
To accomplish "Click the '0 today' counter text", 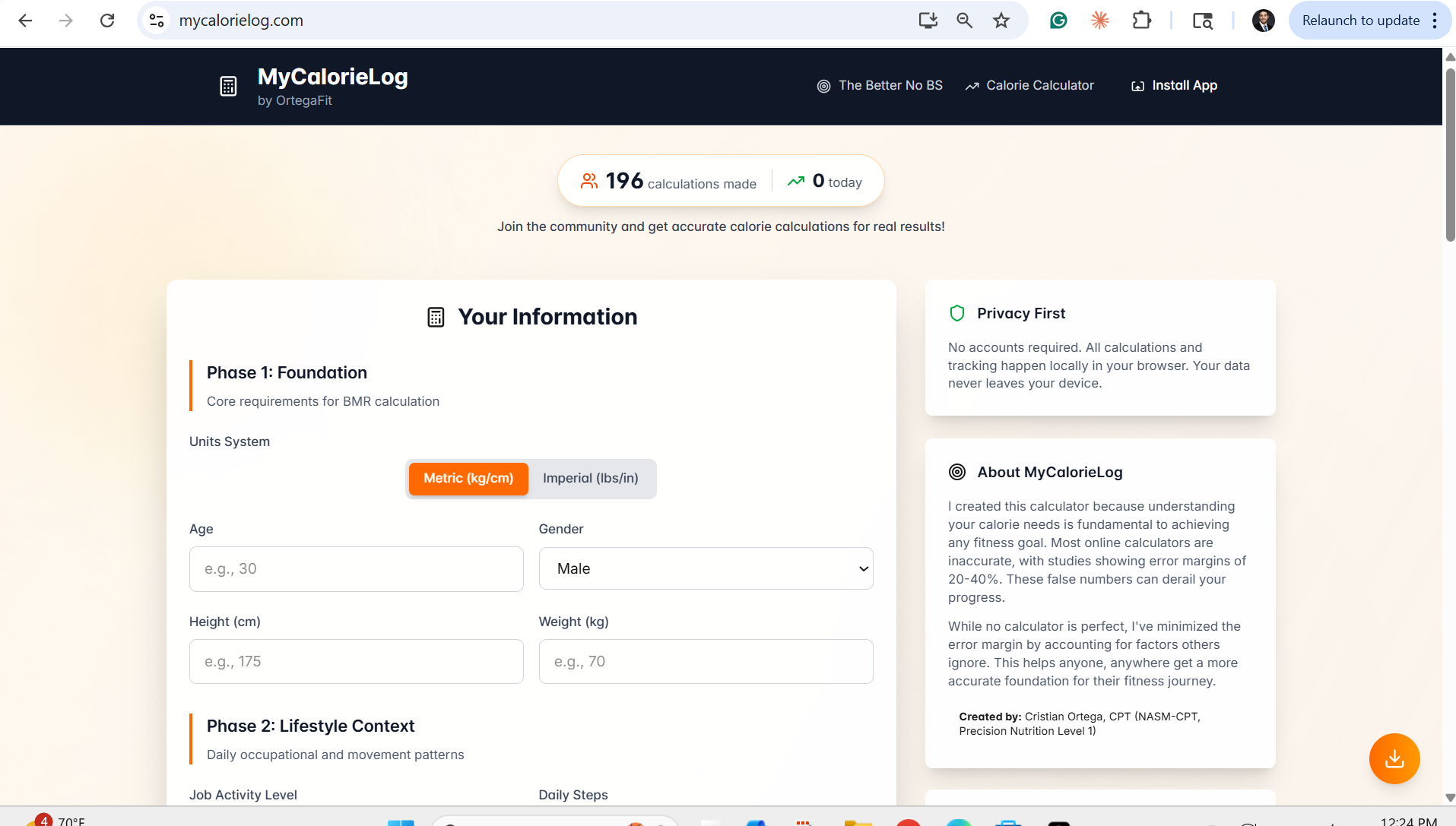I will (x=837, y=181).
